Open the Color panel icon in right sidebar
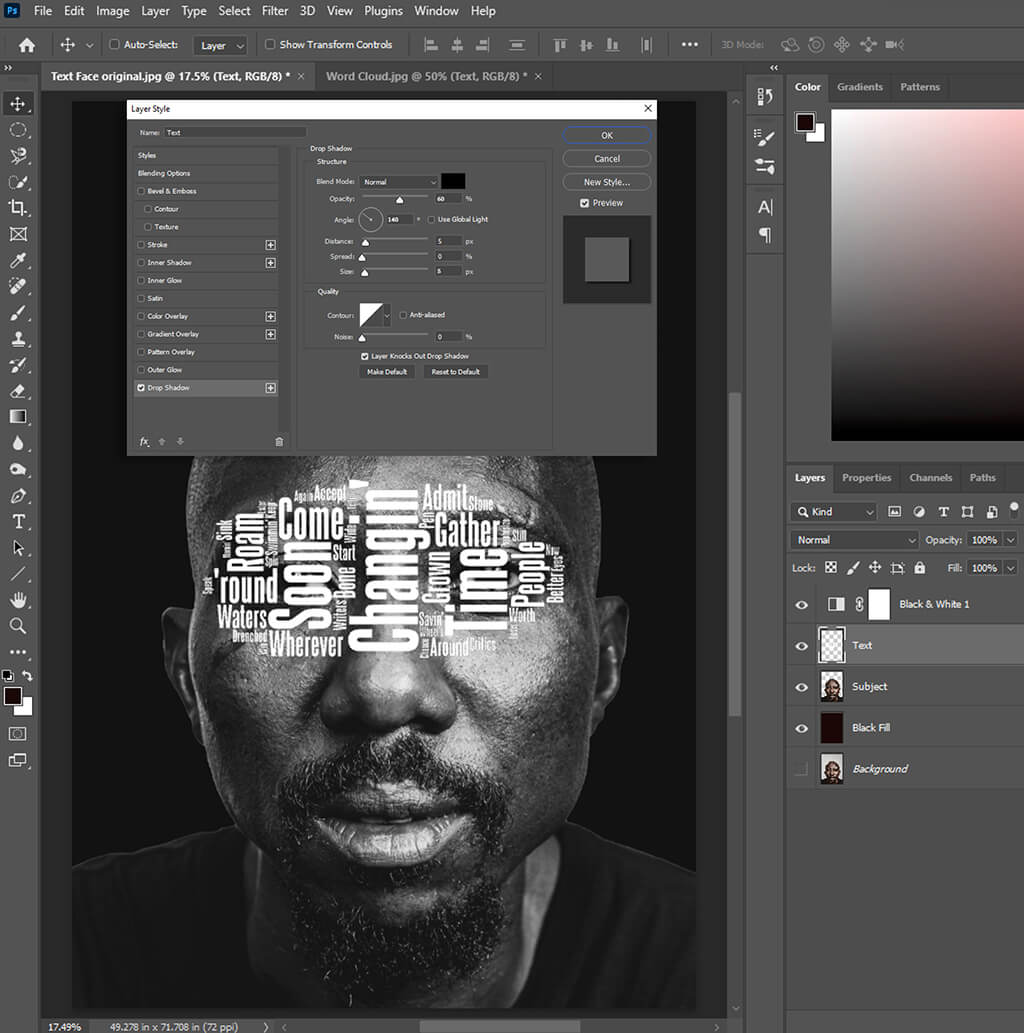This screenshot has height=1033, width=1024. pos(807,87)
